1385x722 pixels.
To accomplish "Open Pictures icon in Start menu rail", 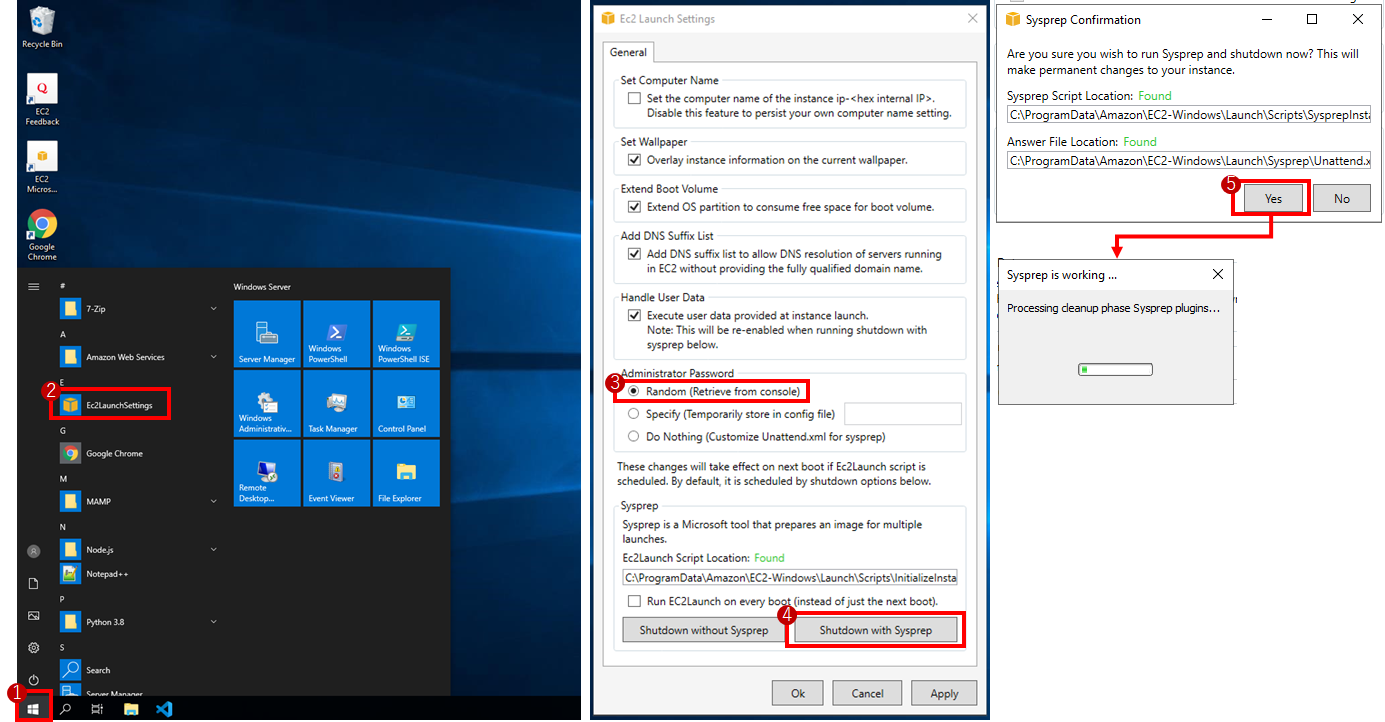I will [x=33, y=615].
